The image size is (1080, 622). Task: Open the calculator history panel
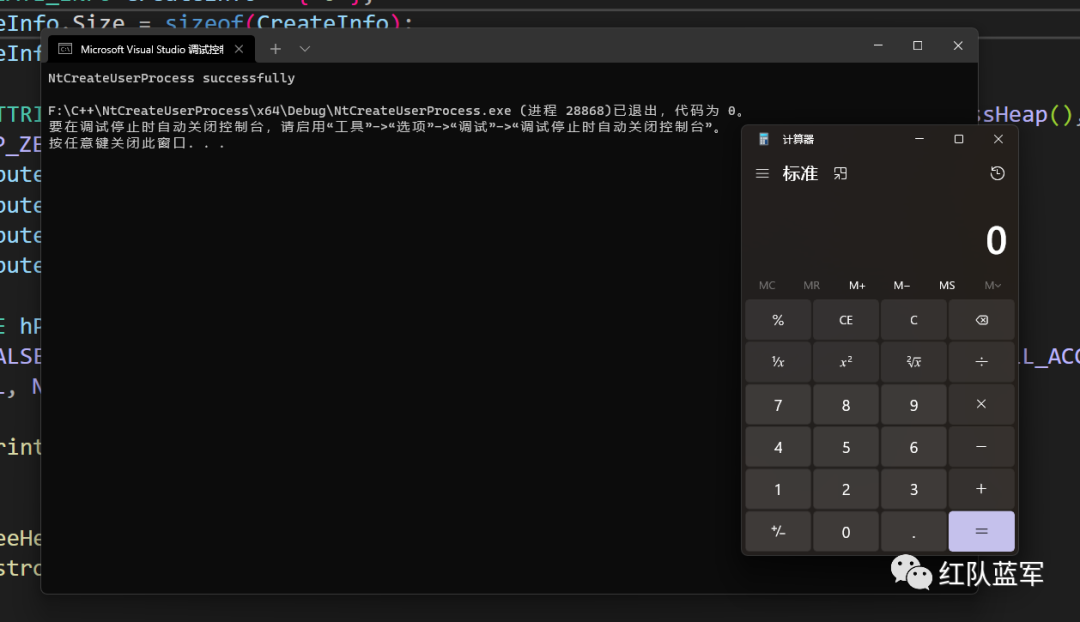pyautogui.click(x=997, y=174)
